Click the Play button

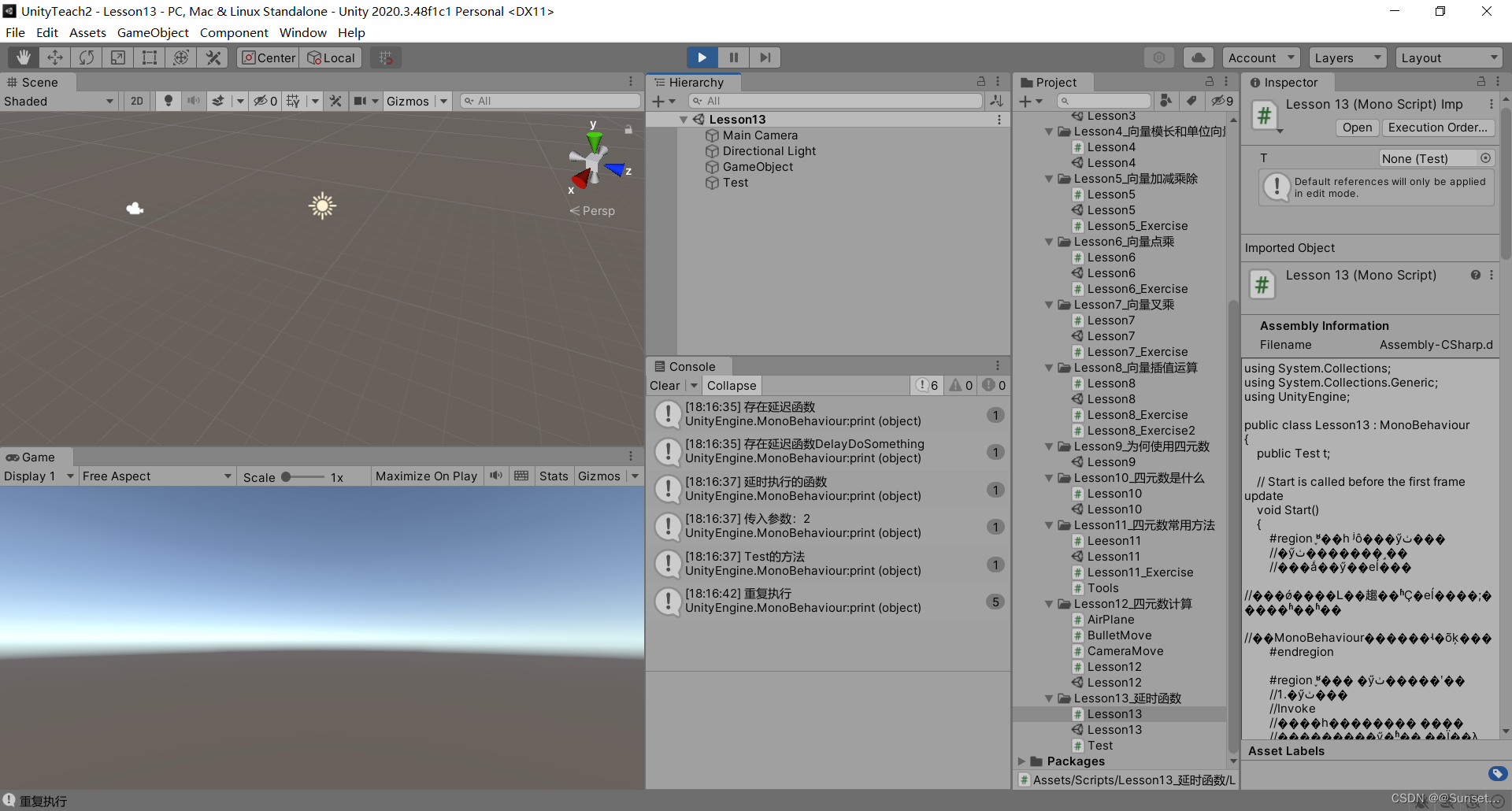(x=702, y=57)
